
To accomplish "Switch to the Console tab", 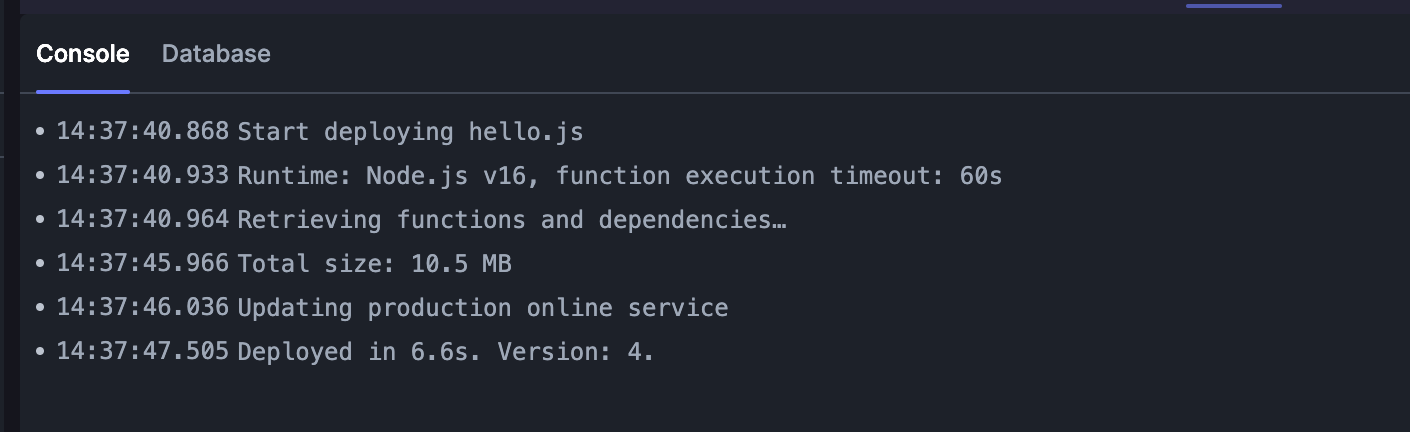I will coord(83,54).
